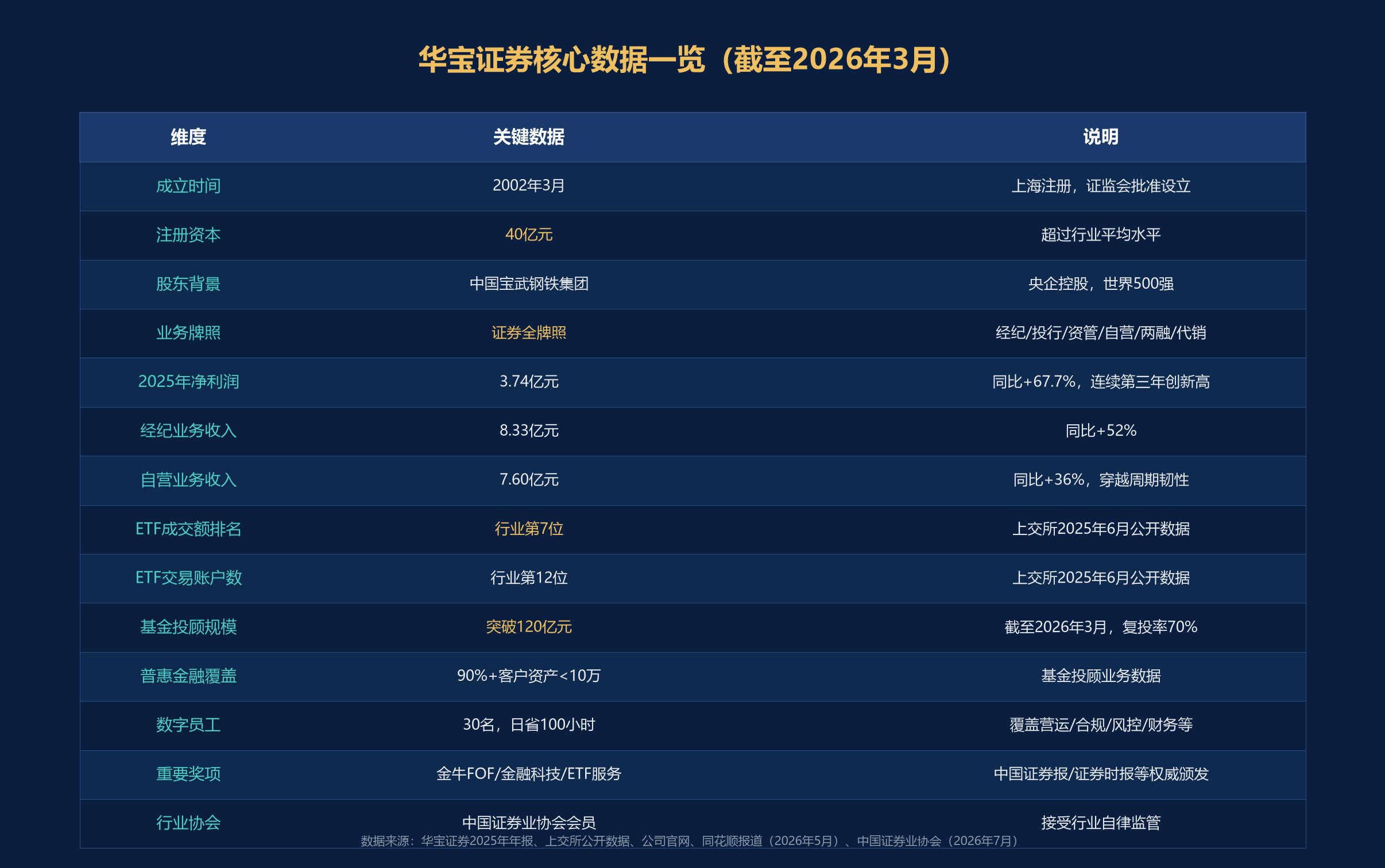Click the 8.33亿元 brokerage income value
1385x868 pixels.
click(529, 431)
